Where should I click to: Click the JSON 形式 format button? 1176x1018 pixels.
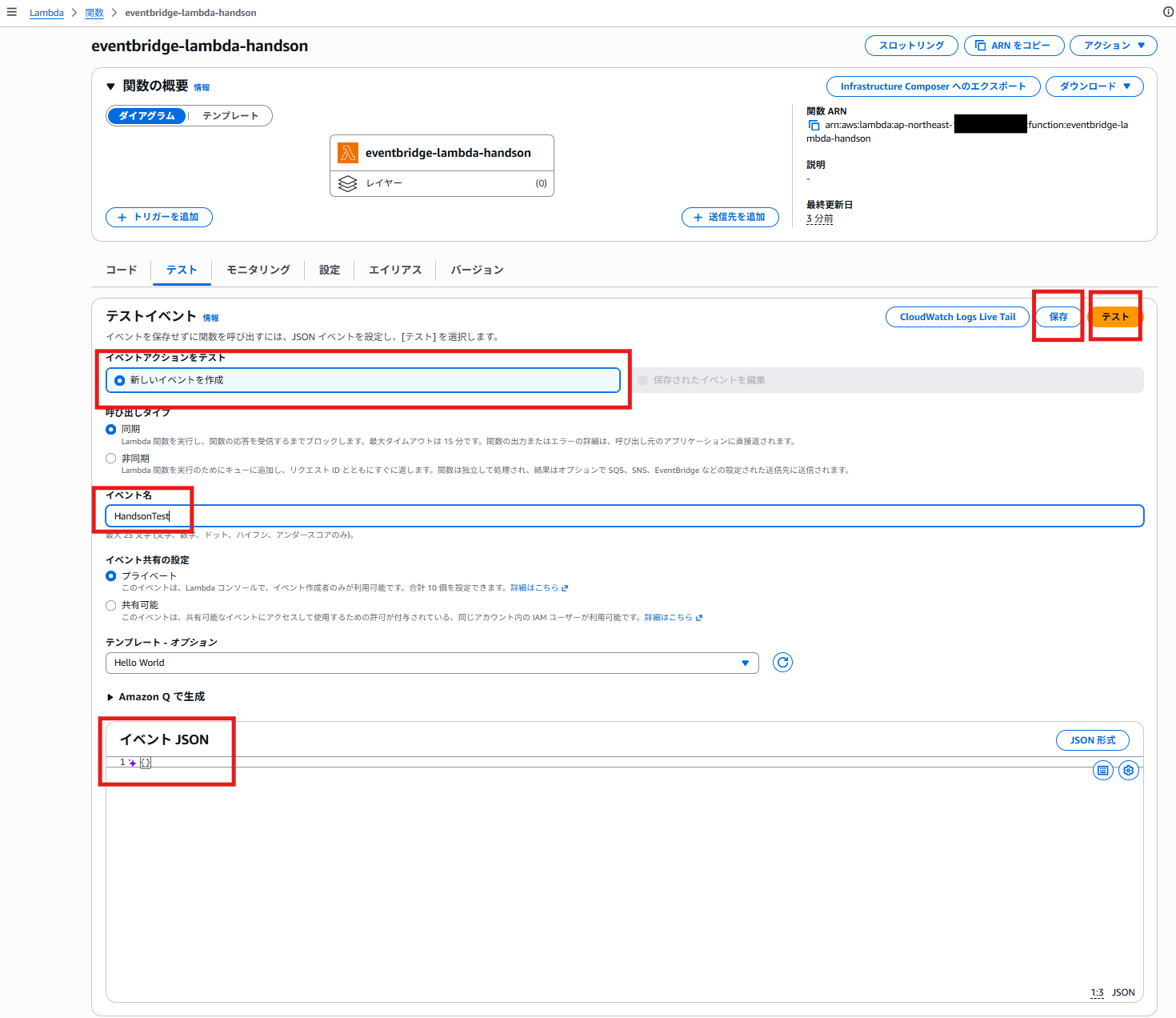pyautogui.click(x=1093, y=740)
